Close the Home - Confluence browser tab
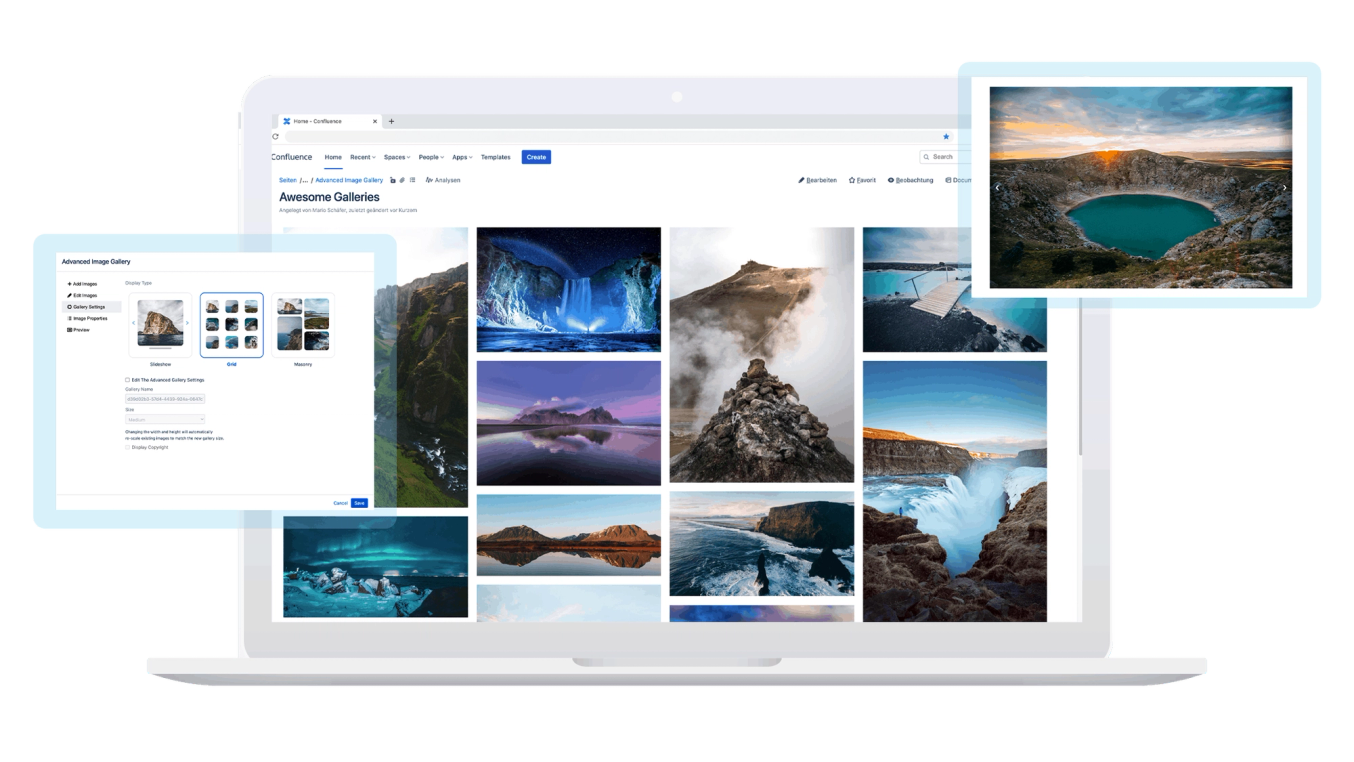Screen dimensions: 1354x762 tap(375, 121)
